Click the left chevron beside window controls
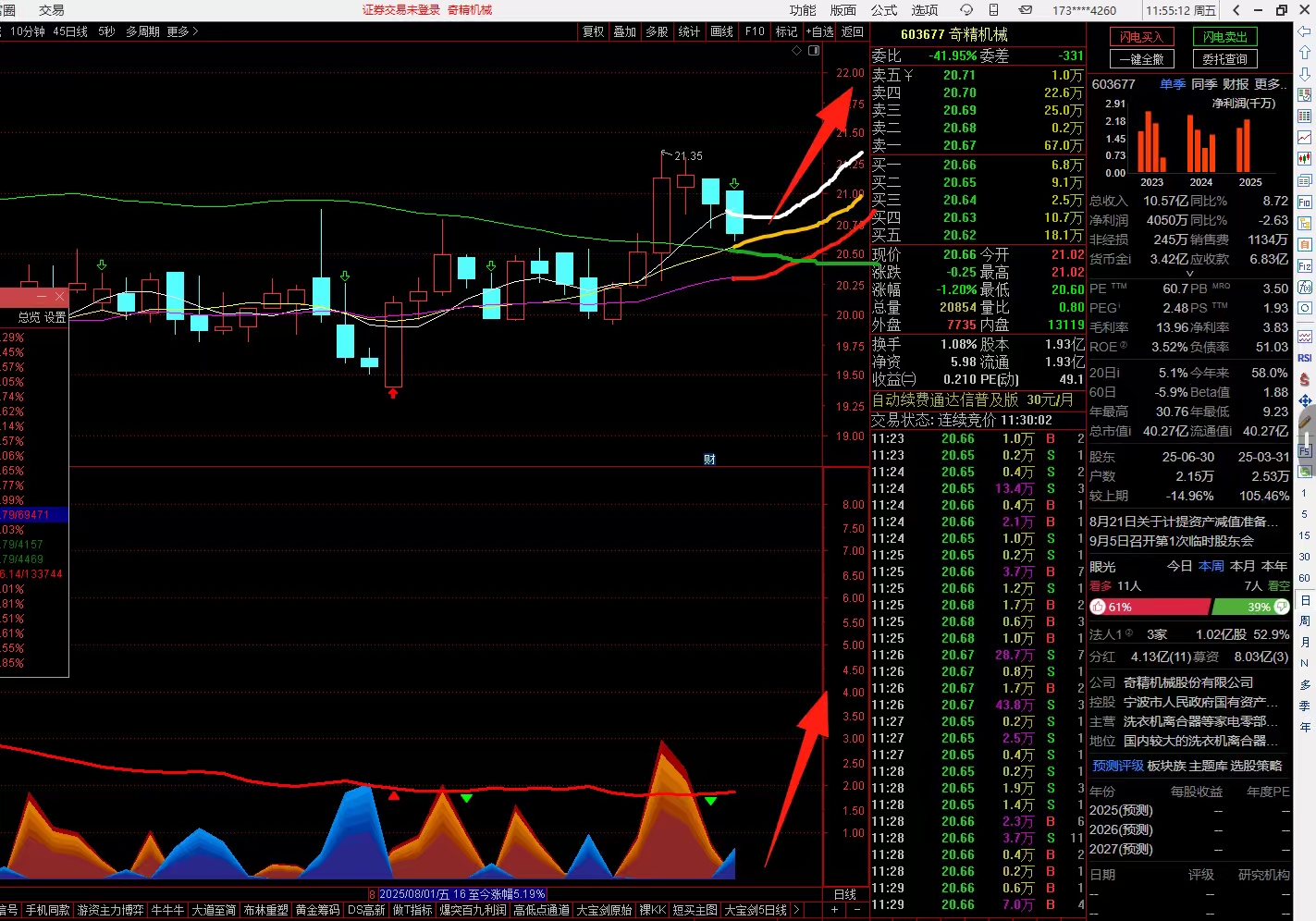 tap(1236, 10)
